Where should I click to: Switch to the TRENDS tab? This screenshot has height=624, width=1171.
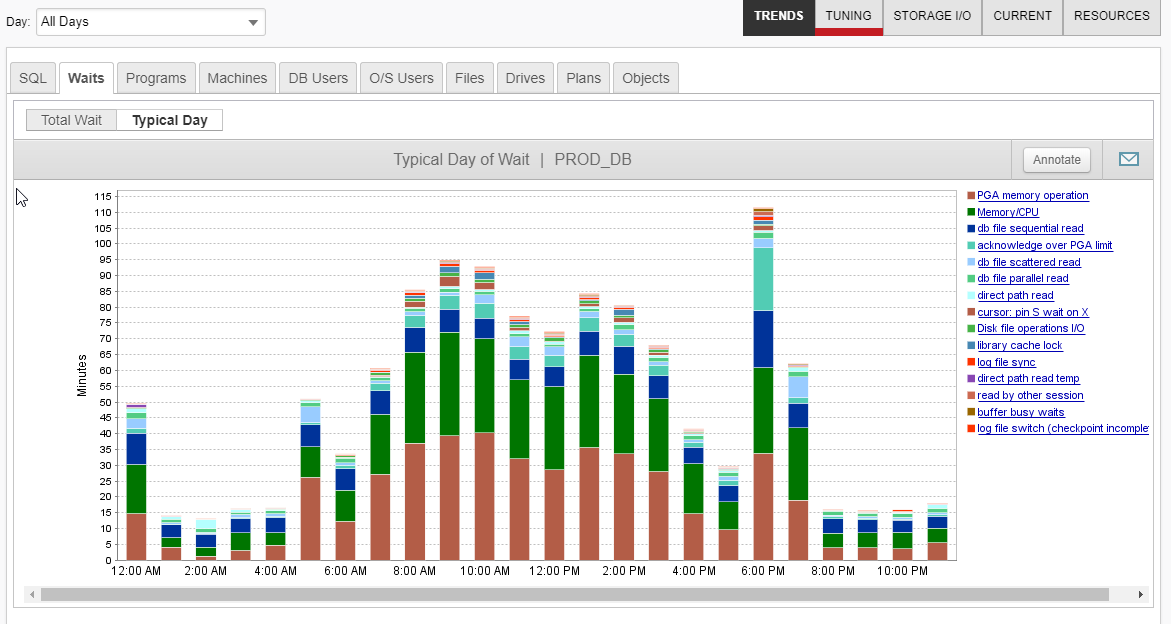(778, 16)
